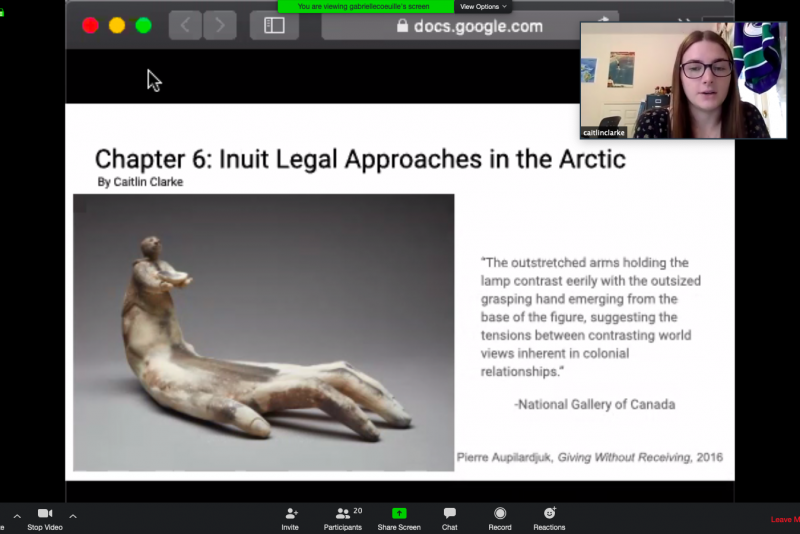Toggle the Safari sidebar button
Image resolution: width=800 pixels, height=534 pixels.
point(274,25)
